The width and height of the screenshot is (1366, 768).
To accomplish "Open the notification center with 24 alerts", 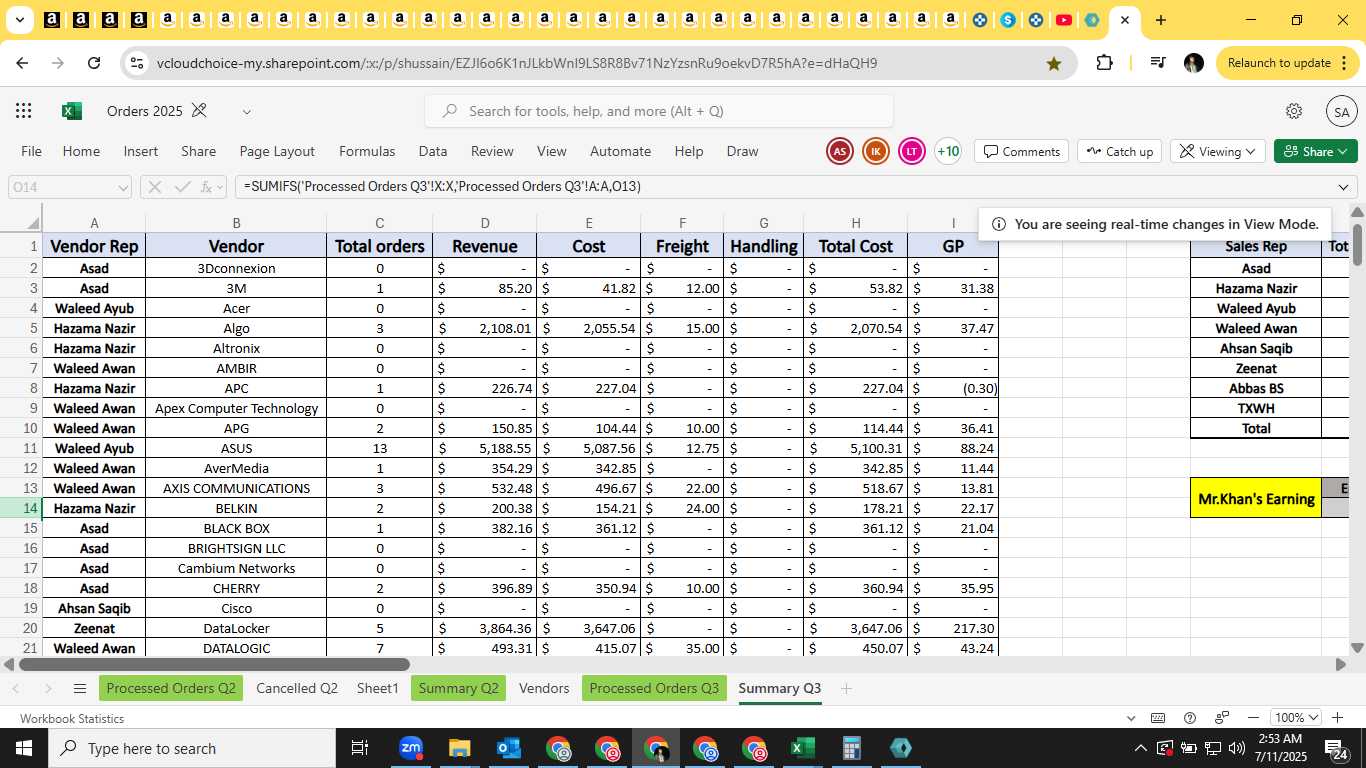I will pos(1335,748).
